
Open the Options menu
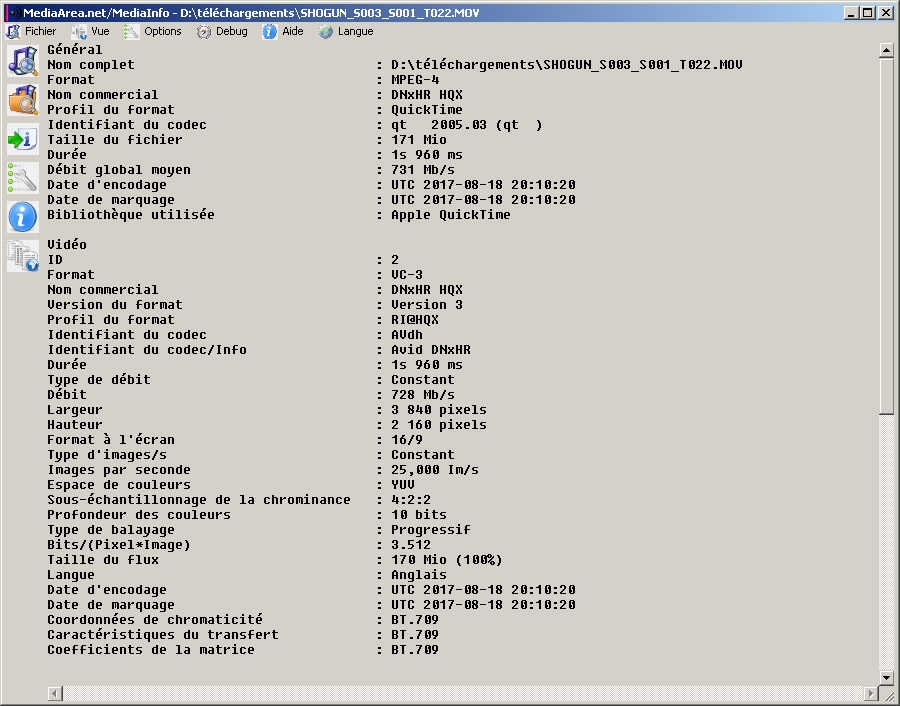[154, 32]
